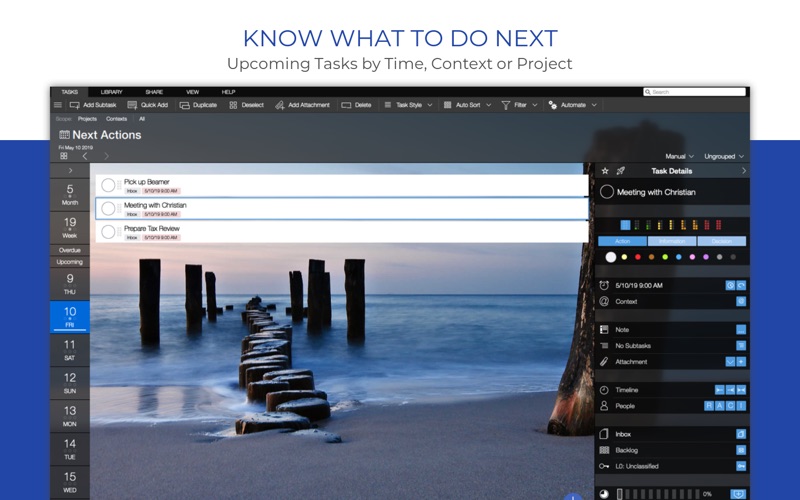Click the rocket icon in Task Details
The image size is (800, 500).
620,171
